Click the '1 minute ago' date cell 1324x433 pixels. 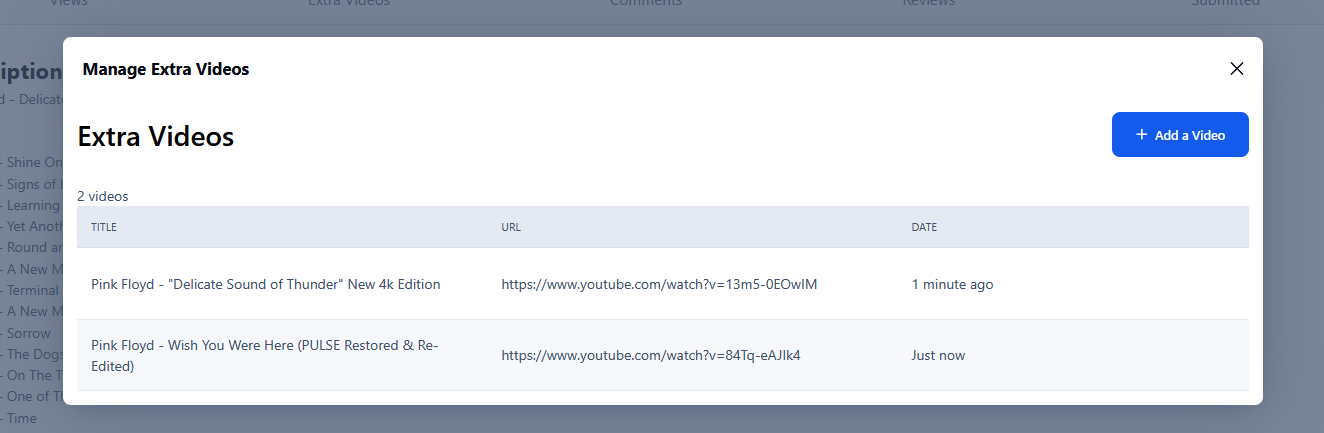pos(952,284)
